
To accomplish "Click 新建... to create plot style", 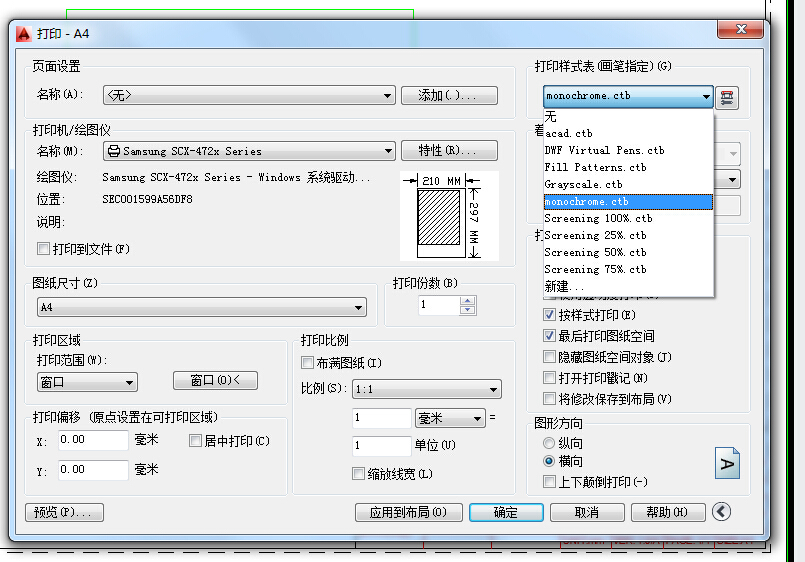I will [x=628, y=286].
